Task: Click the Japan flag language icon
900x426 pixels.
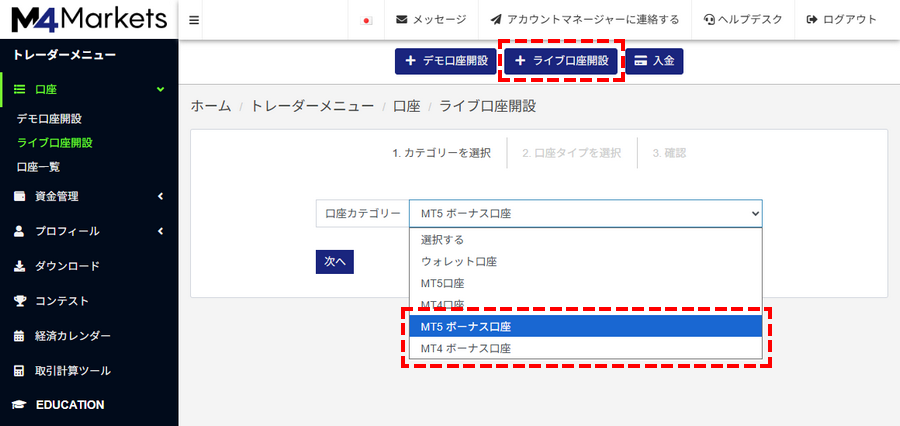Action: click(366, 20)
